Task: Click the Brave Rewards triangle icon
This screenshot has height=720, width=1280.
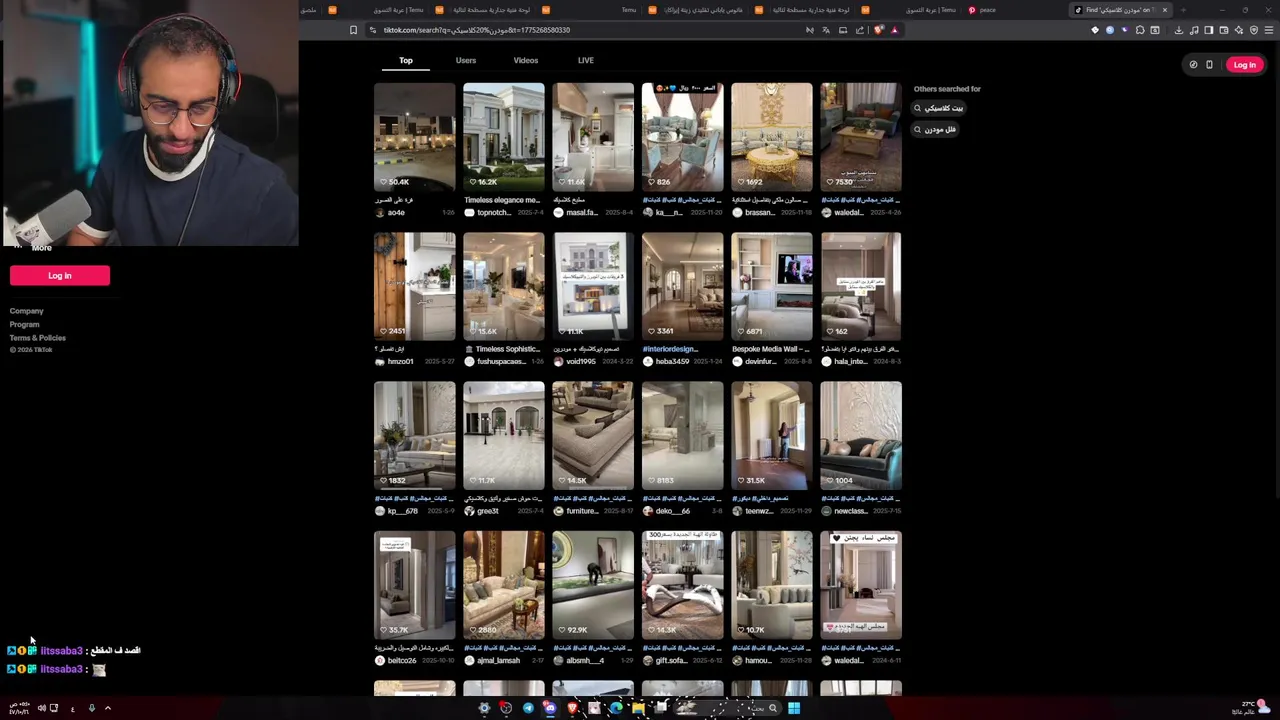Action: click(x=894, y=30)
